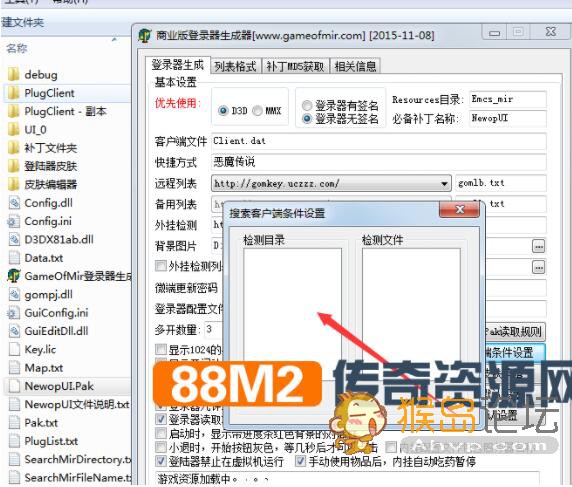Open the 相关信息 tab
The height and width of the screenshot is (487, 572).
[355, 66]
